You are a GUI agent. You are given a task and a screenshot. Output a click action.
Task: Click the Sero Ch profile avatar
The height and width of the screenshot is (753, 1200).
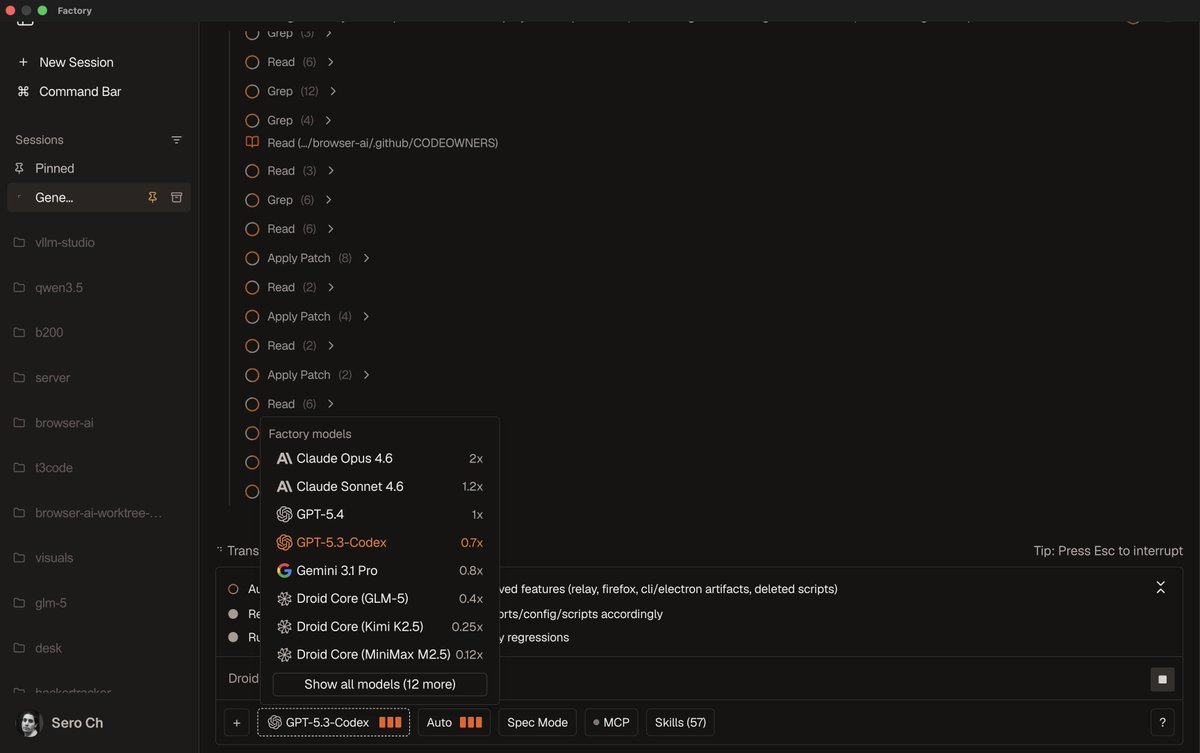31,723
